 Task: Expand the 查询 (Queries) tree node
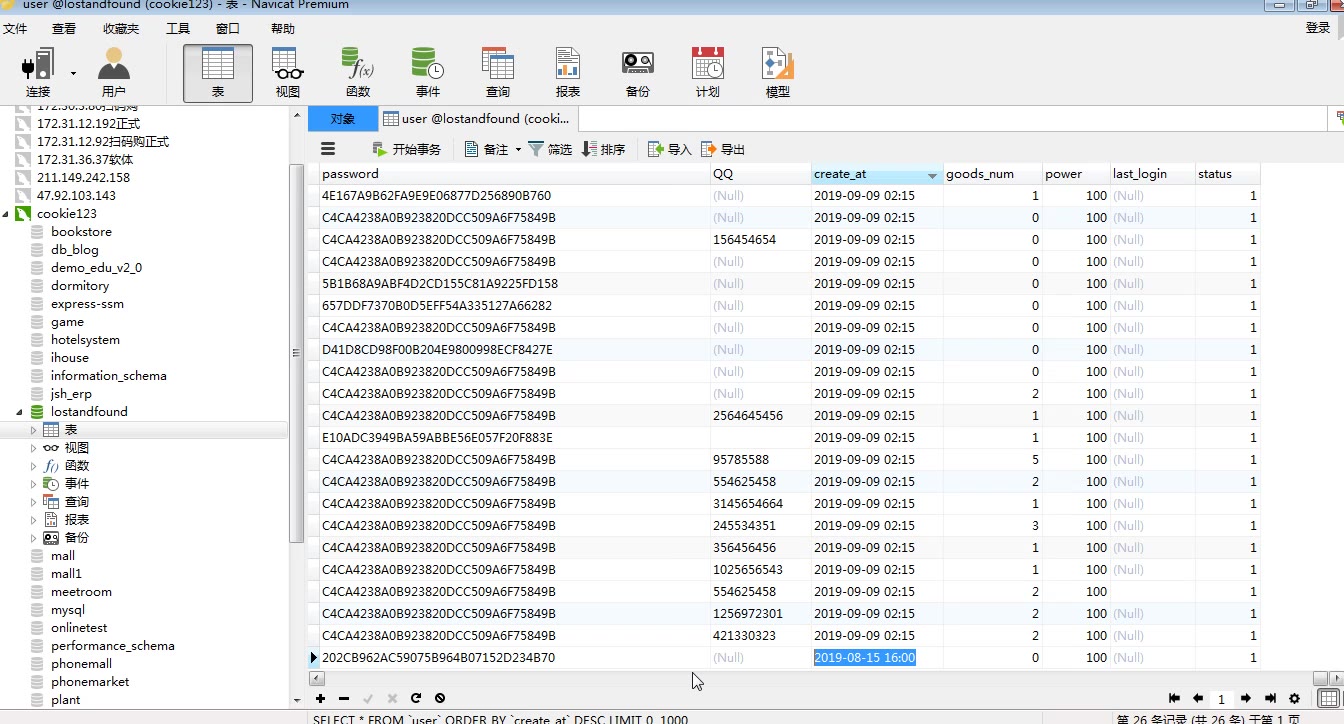click(x=33, y=501)
